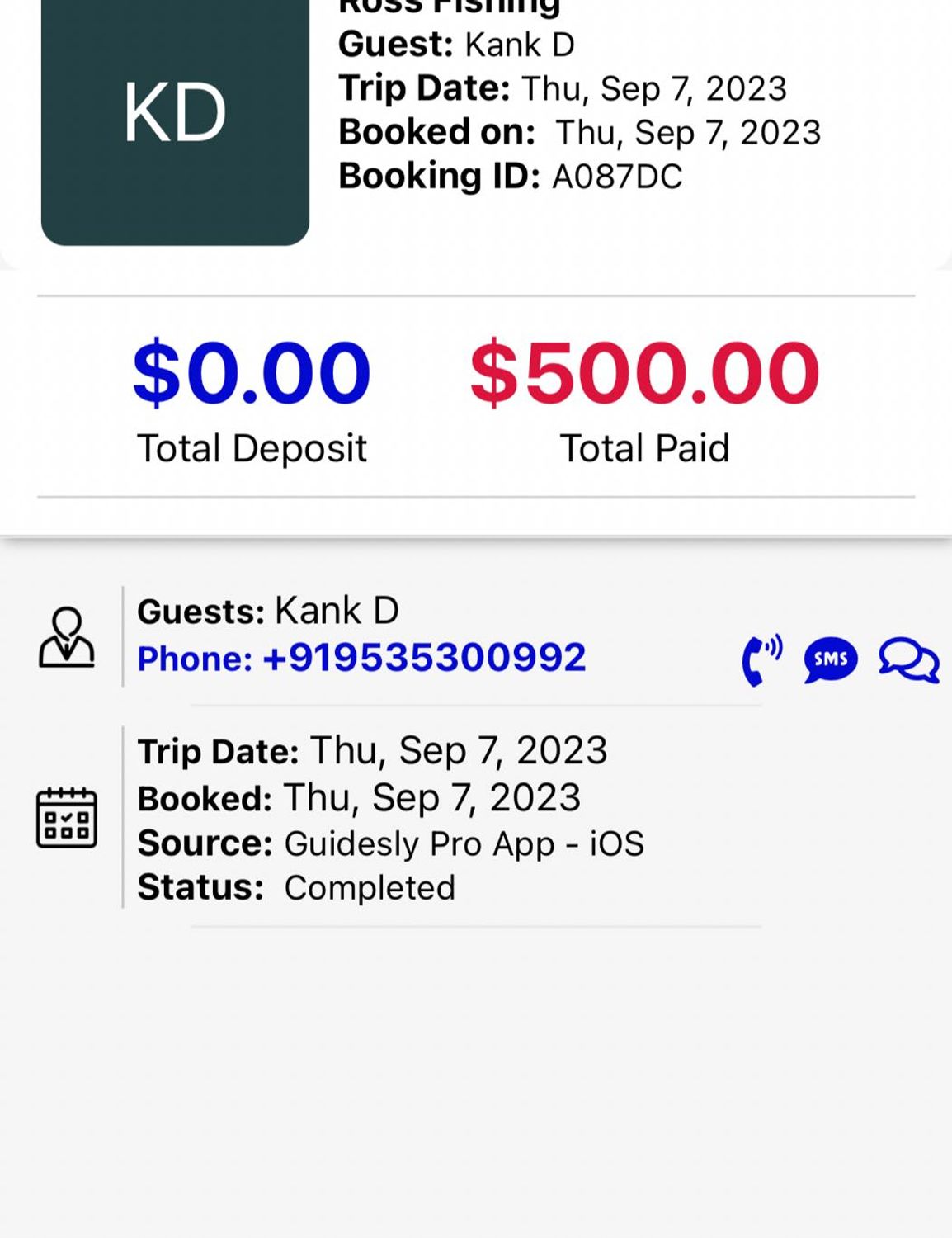This screenshot has width=952, height=1238.
Task: Tap the red $500.00 paid amount
Action: pos(644,373)
